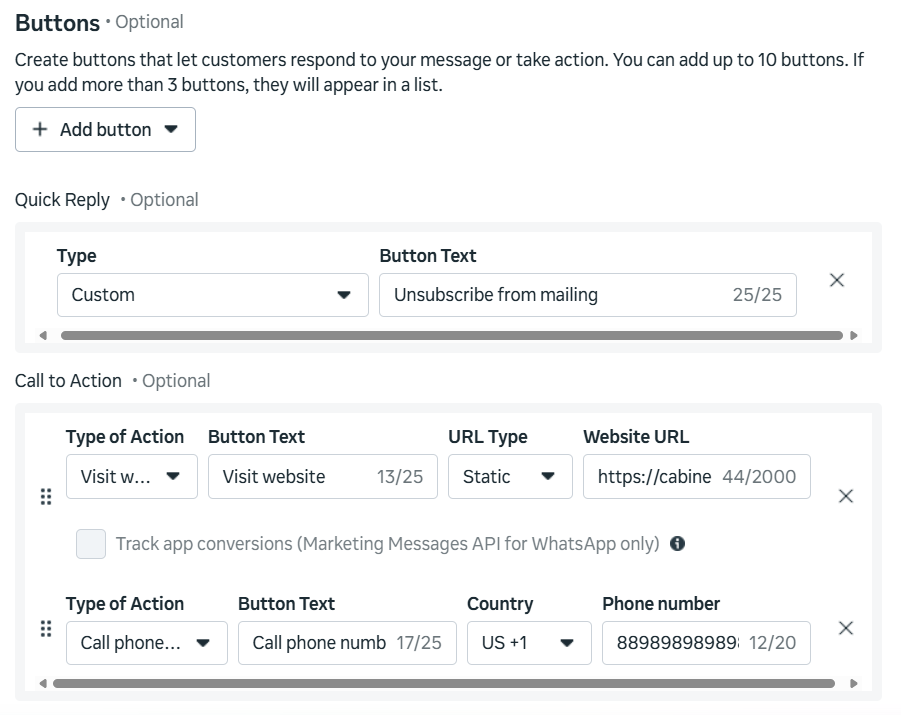Remove the Quick Reply unsubscribe button
Image resolution: width=901 pixels, height=715 pixels.
(x=837, y=281)
